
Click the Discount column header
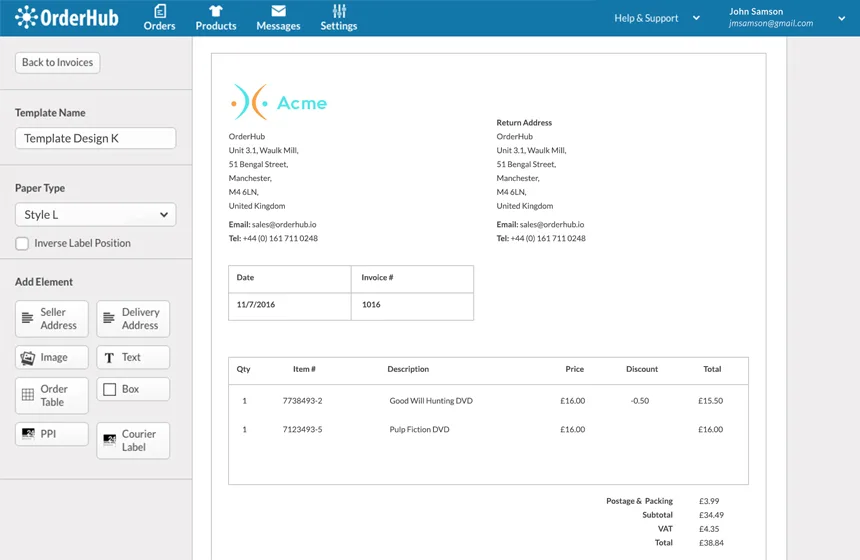pos(642,369)
